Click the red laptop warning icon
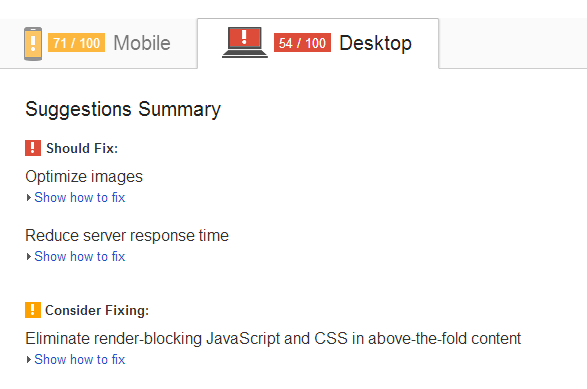 tap(245, 42)
